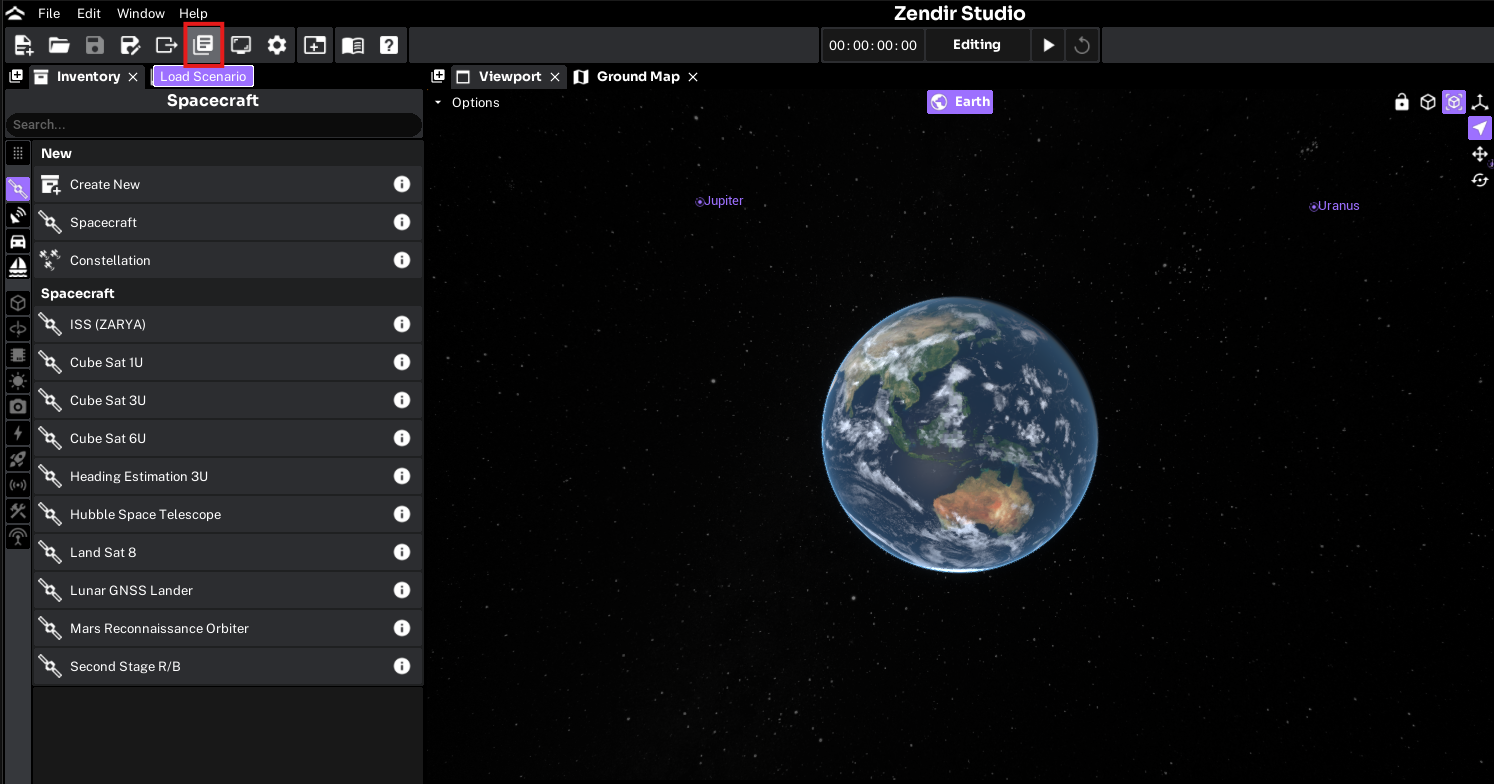The image size is (1494, 784).
Task: Expand the viewport Options dropdown
Action: click(x=466, y=103)
